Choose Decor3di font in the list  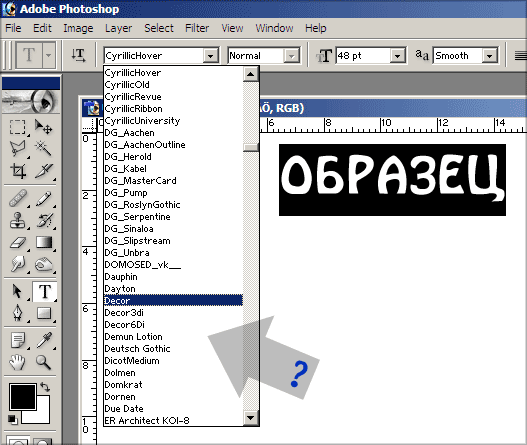point(173,313)
